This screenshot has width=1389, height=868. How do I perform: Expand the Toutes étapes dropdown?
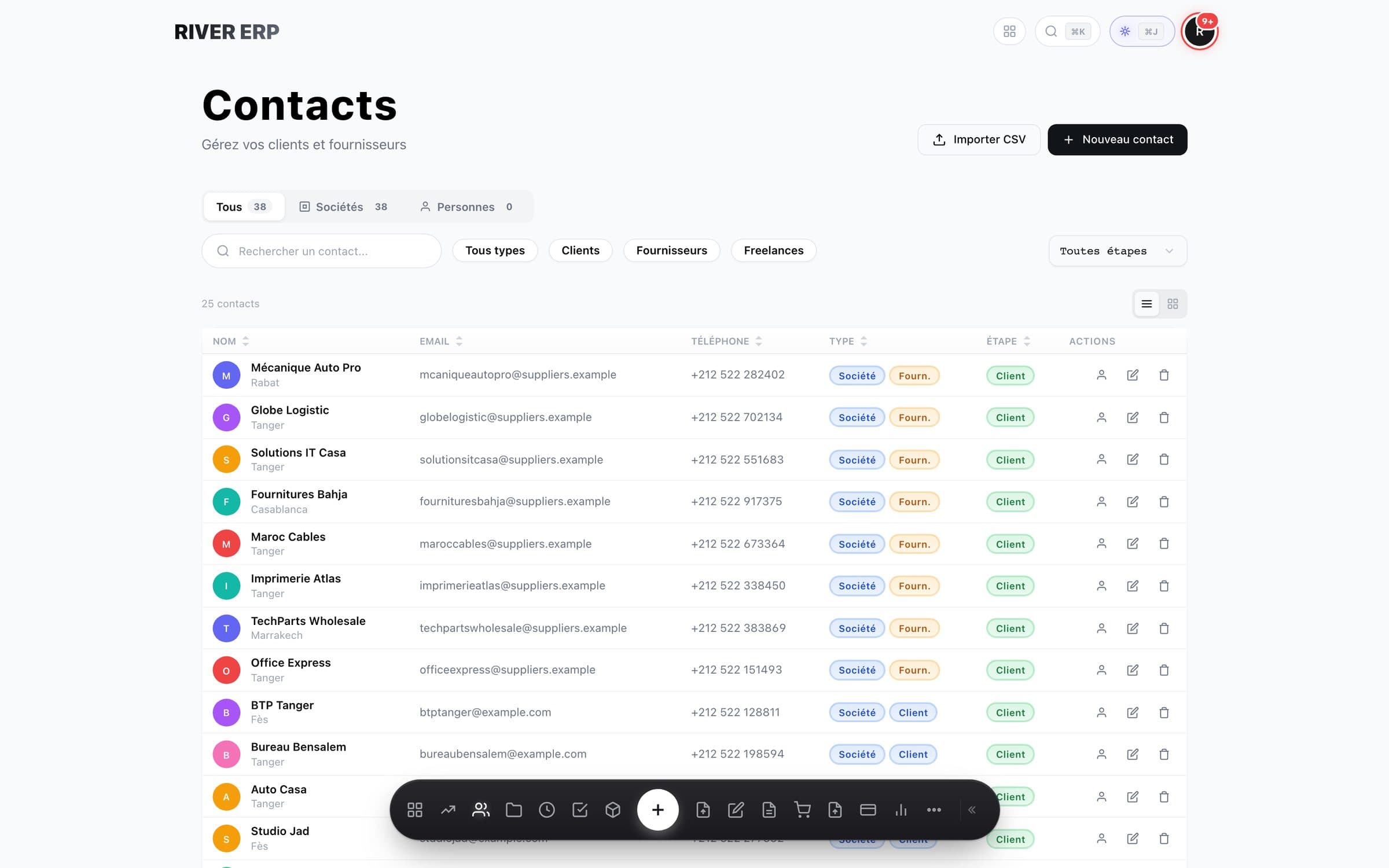1118,251
